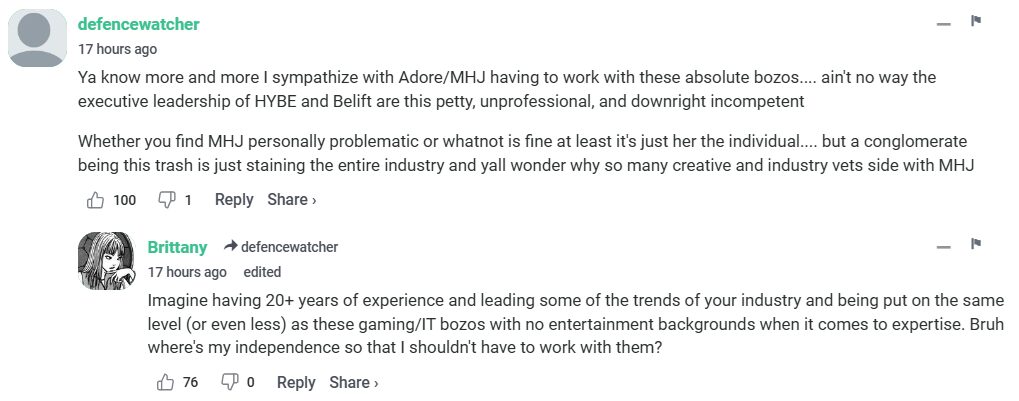Click Brittany's manga avatar image

pyautogui.click(x=105, y=261)
